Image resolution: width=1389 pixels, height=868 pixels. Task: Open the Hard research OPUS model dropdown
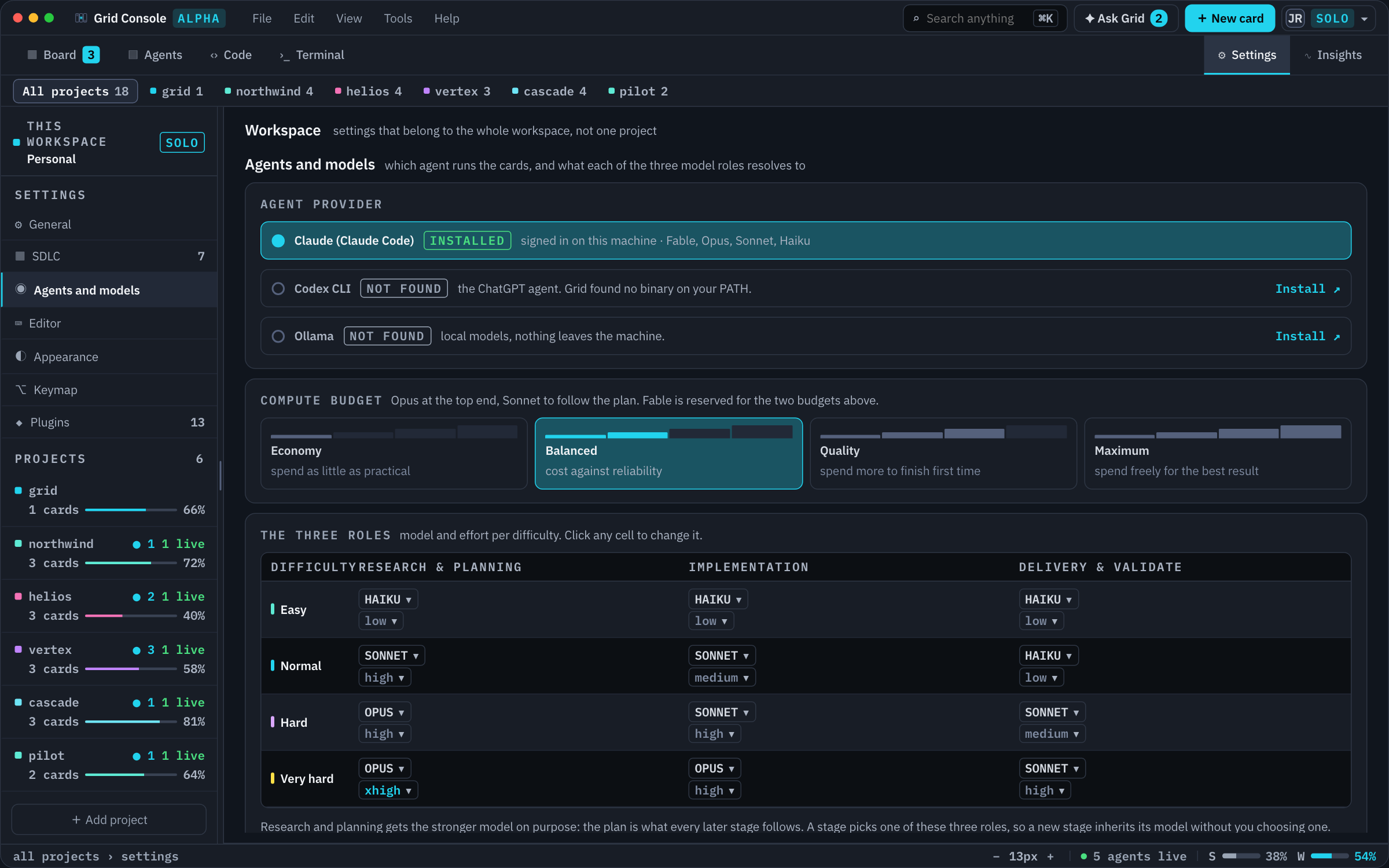(385, 712)
